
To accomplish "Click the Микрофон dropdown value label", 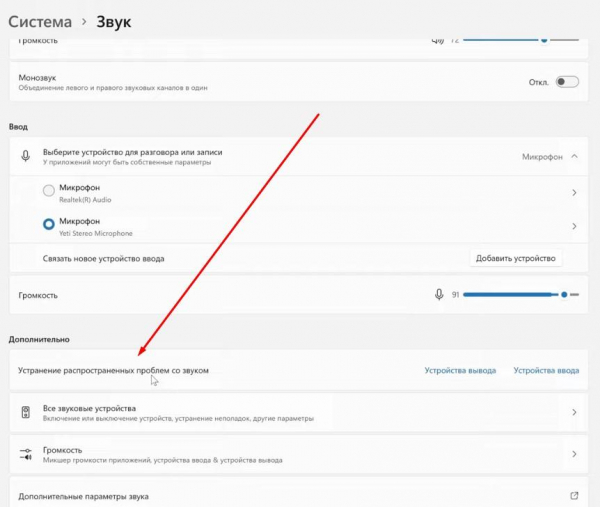I will coord(542,157).
